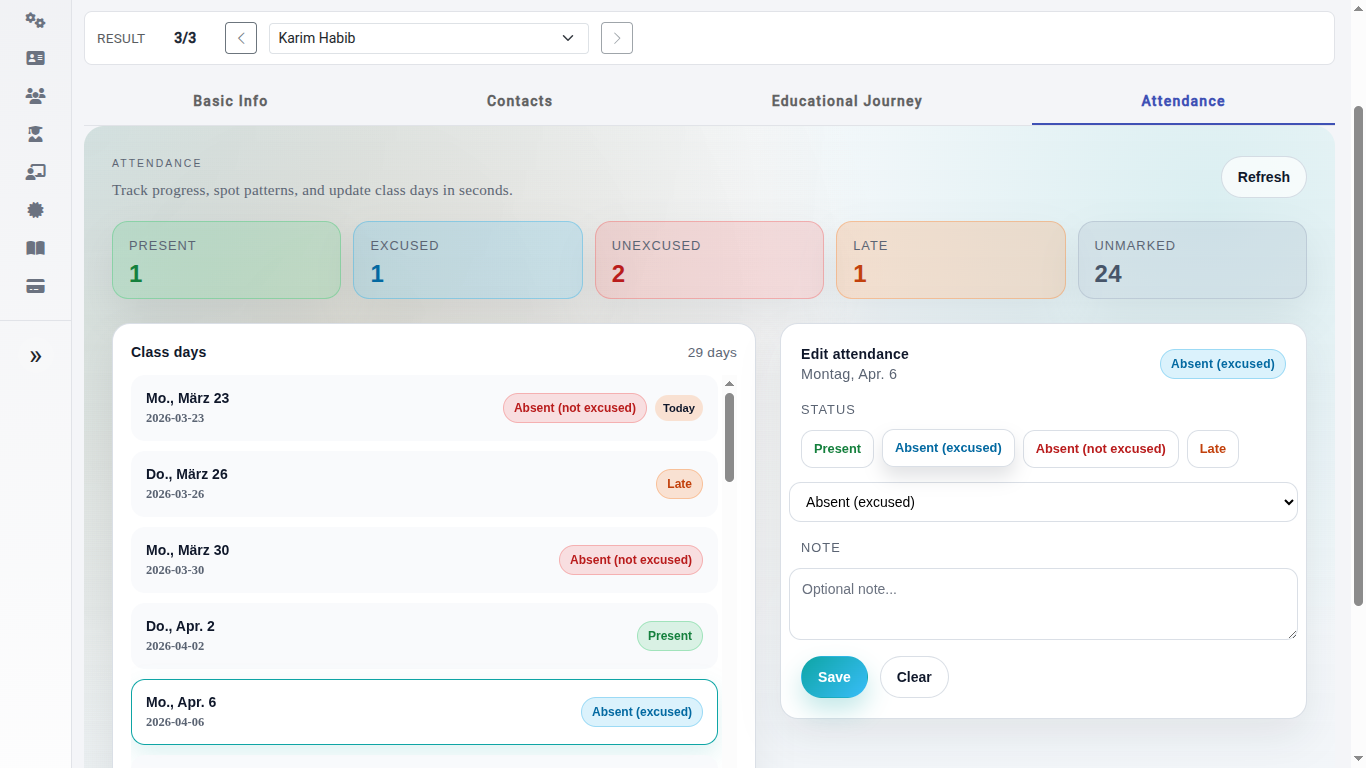
Task: Click the page vertical scrollbar
Action: tap(1358, 355)
